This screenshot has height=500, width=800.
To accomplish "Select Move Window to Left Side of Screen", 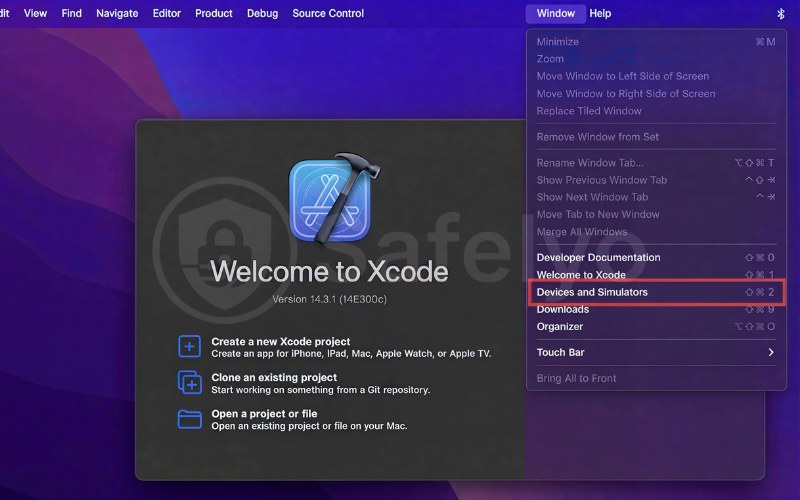I will point(656,77).
